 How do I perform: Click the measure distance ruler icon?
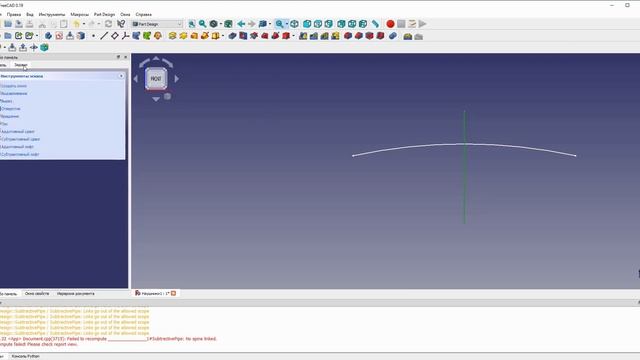[375, 24]
